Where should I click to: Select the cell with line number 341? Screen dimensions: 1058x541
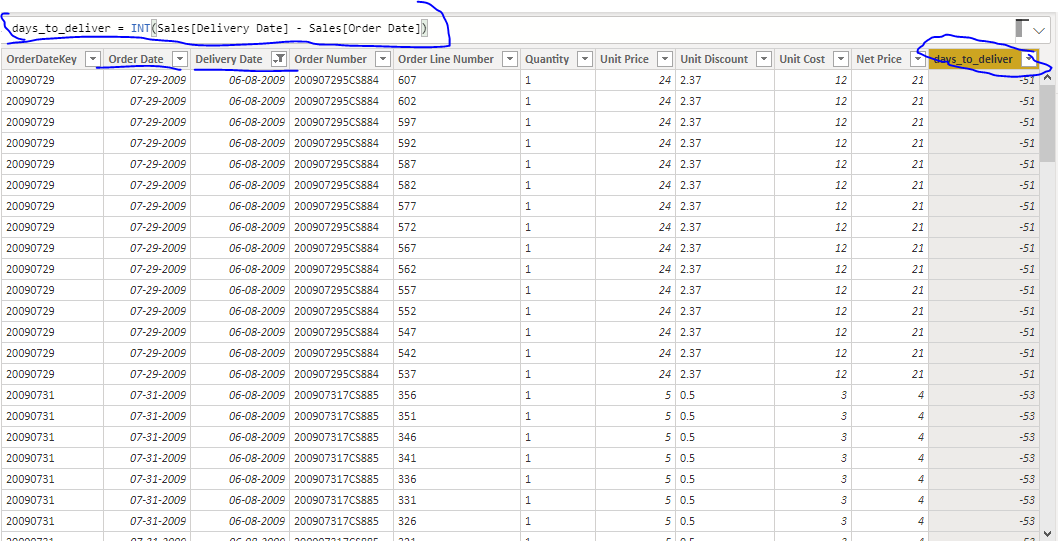tap(457, 458)
